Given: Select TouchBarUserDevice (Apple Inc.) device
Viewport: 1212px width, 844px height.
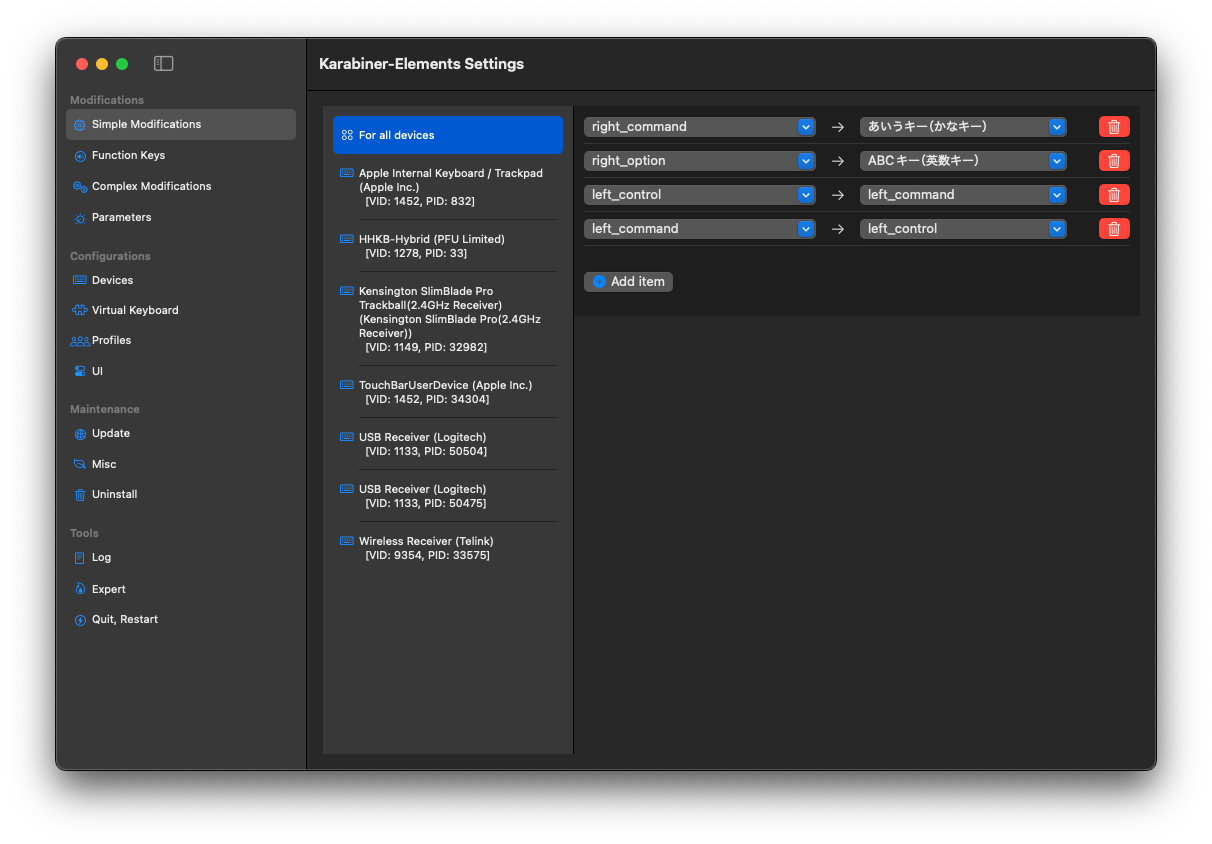Looking at the screenshot, I should point(448,392).
